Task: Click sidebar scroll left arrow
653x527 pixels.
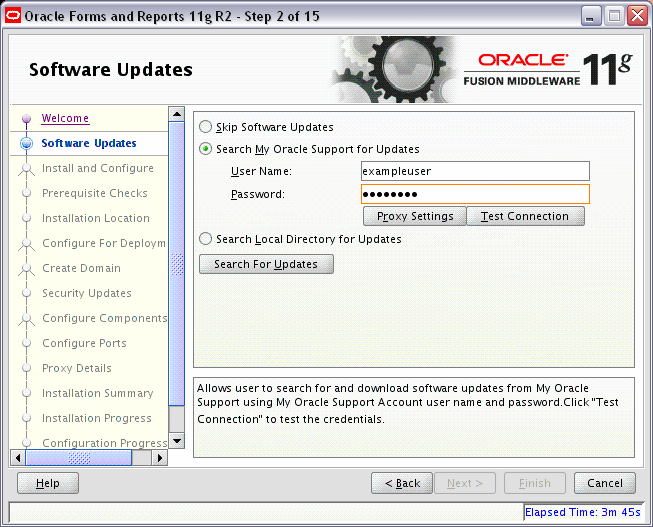Action: pos(18,458)
